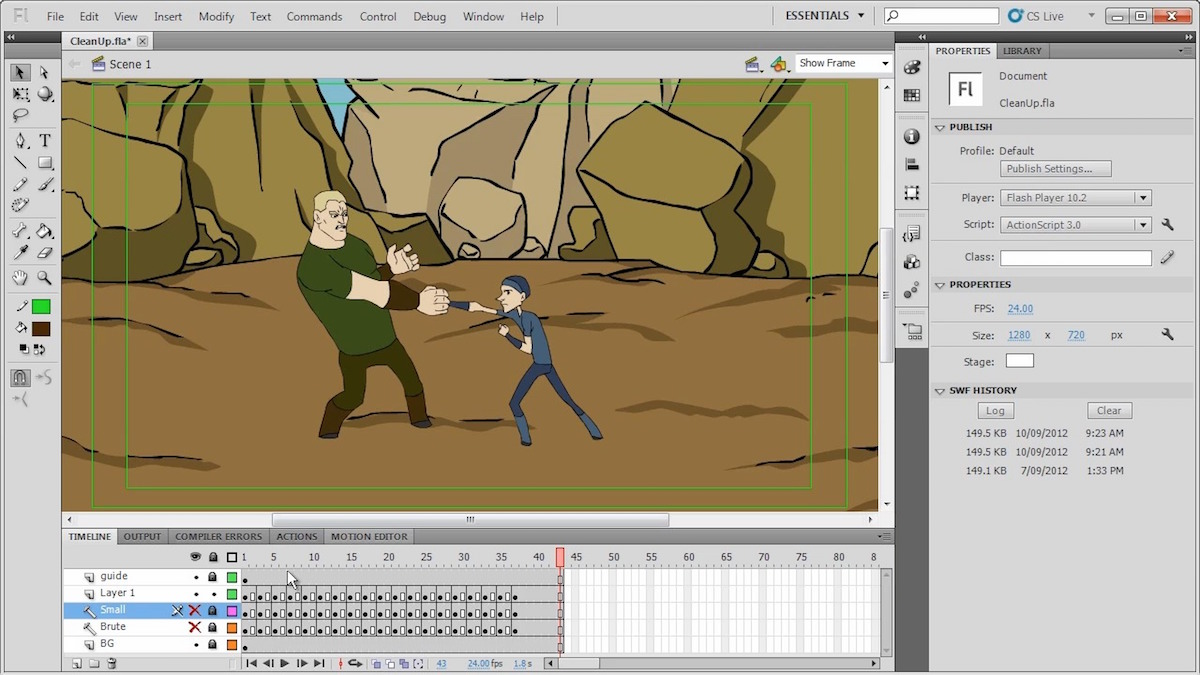Select the Lasso tool

pyautogui.click(x=20, y=115)
